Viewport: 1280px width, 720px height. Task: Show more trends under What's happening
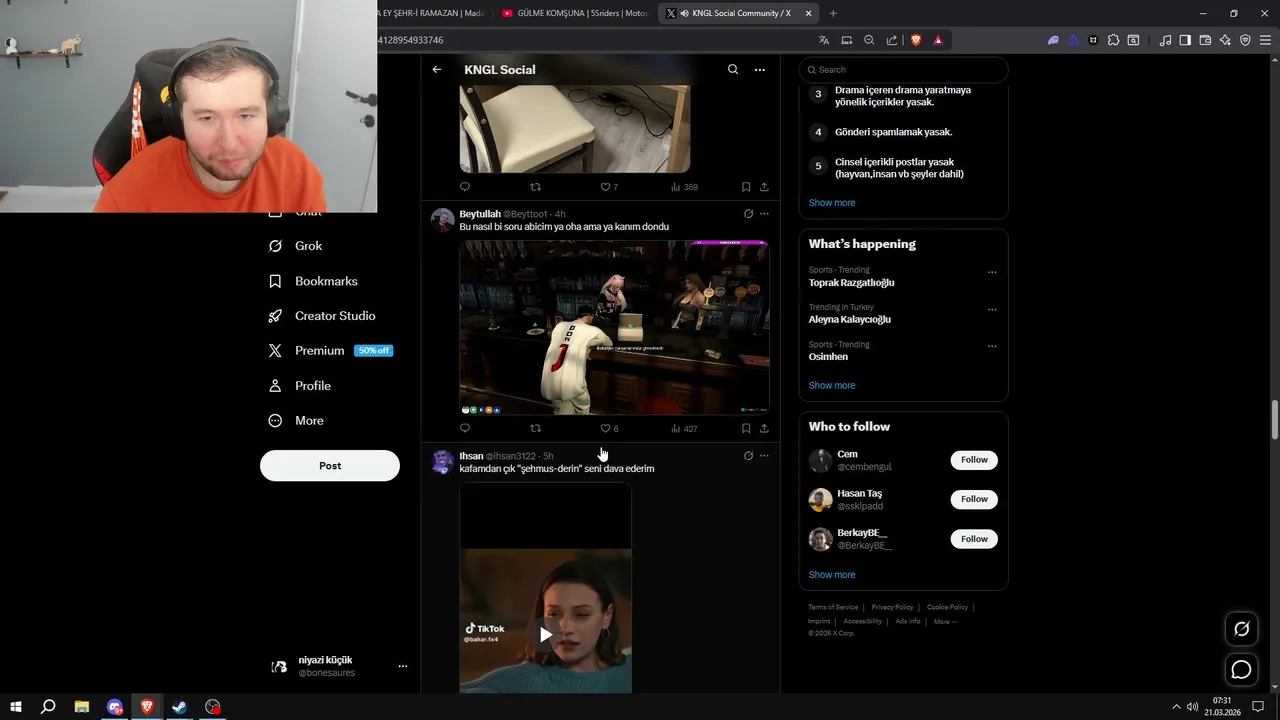[832, 386]
